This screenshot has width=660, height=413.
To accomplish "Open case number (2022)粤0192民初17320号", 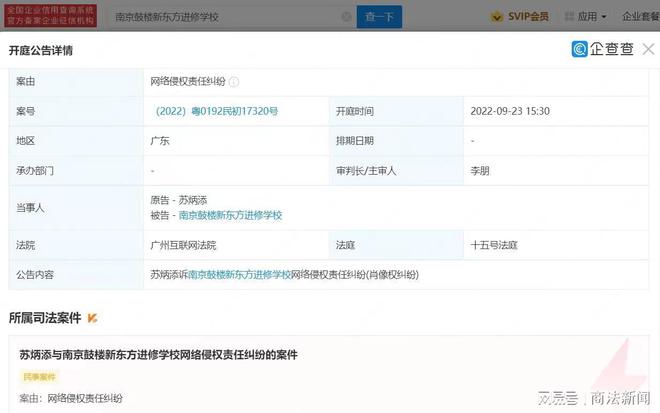I will click(216, 111).
